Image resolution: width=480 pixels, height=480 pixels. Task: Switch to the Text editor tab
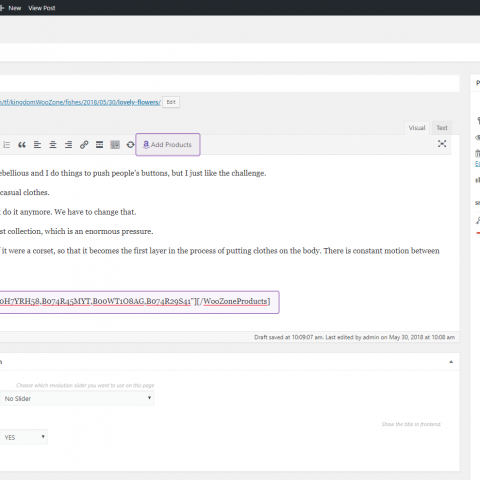442,128
